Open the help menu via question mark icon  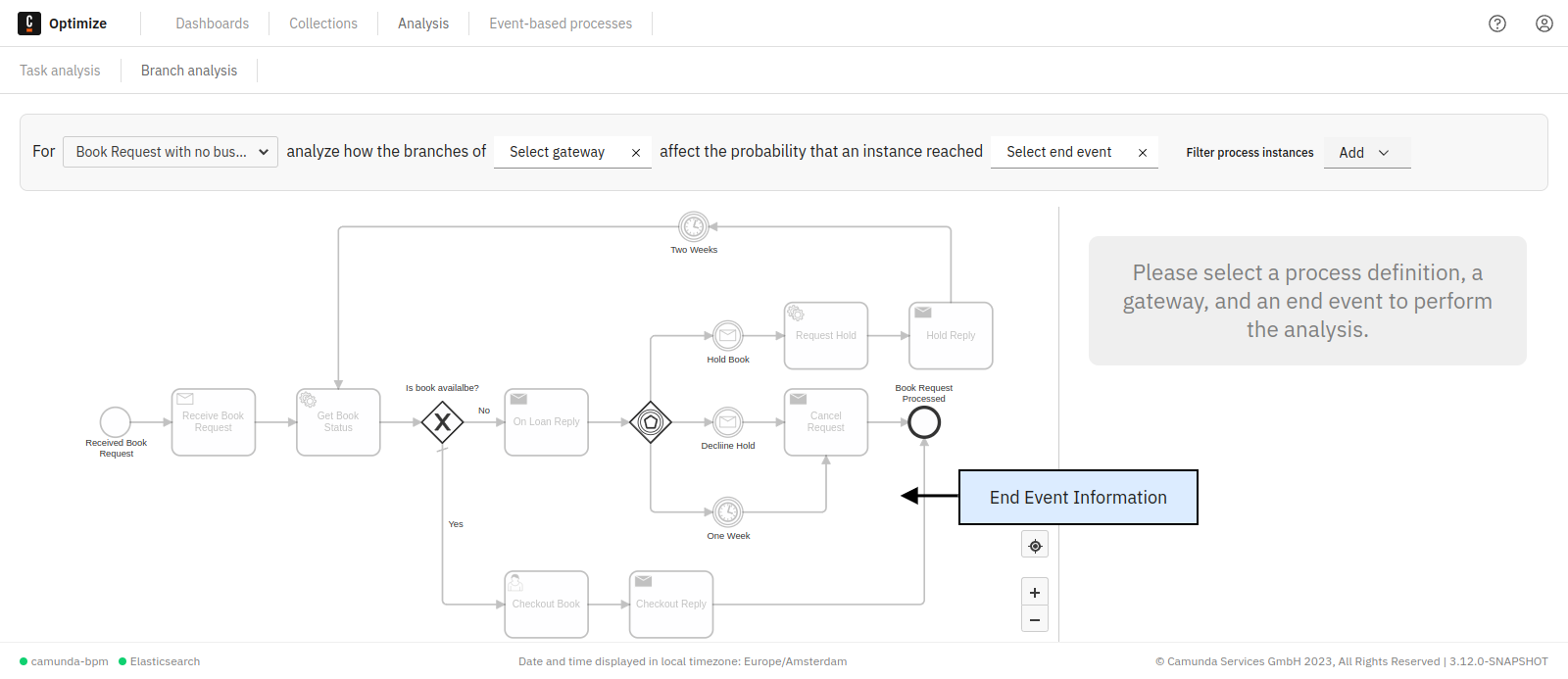pos(1496,23)
